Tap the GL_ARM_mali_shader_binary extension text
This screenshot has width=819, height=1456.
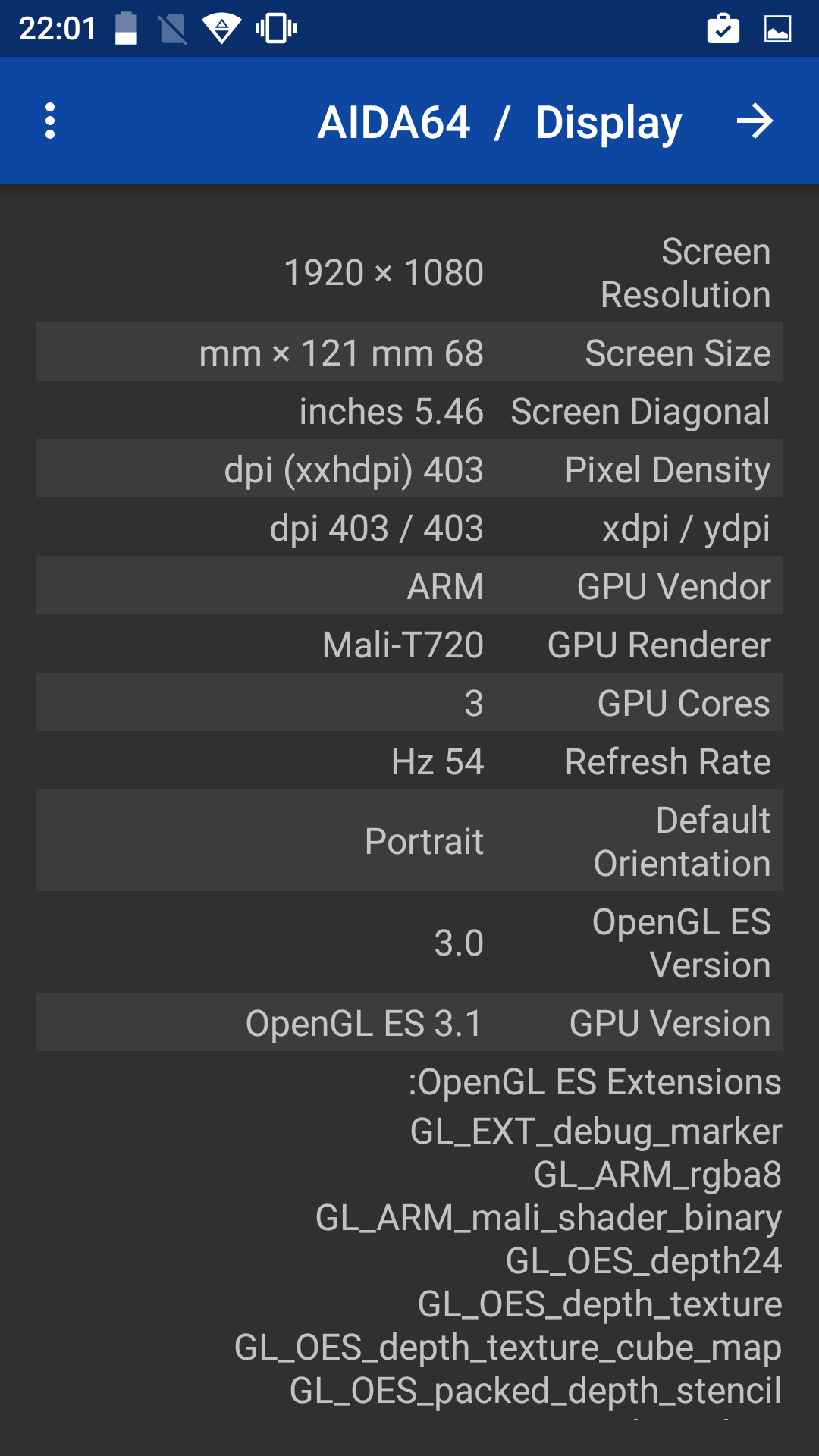[x=548, y=1218]
